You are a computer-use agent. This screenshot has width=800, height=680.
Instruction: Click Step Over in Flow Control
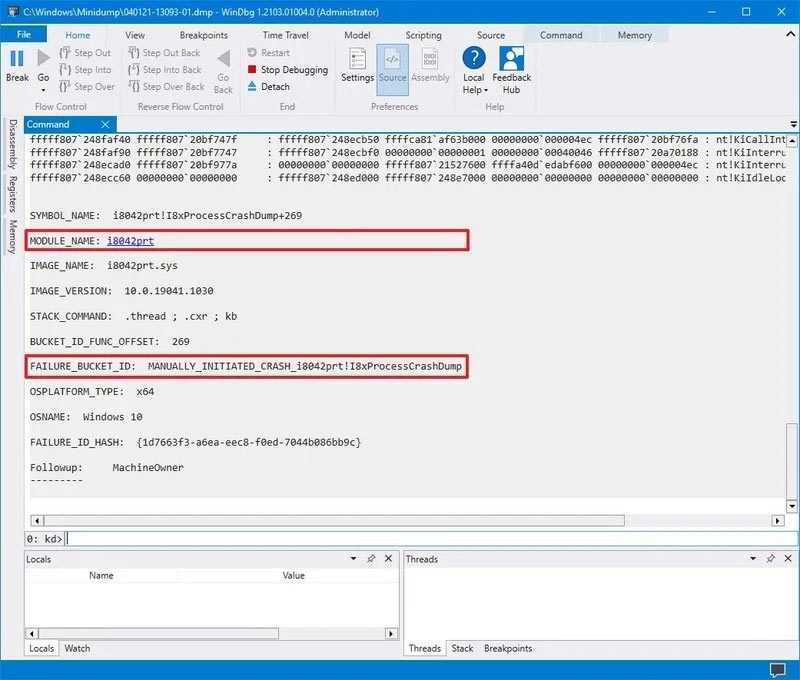click(x=87, y=86)
